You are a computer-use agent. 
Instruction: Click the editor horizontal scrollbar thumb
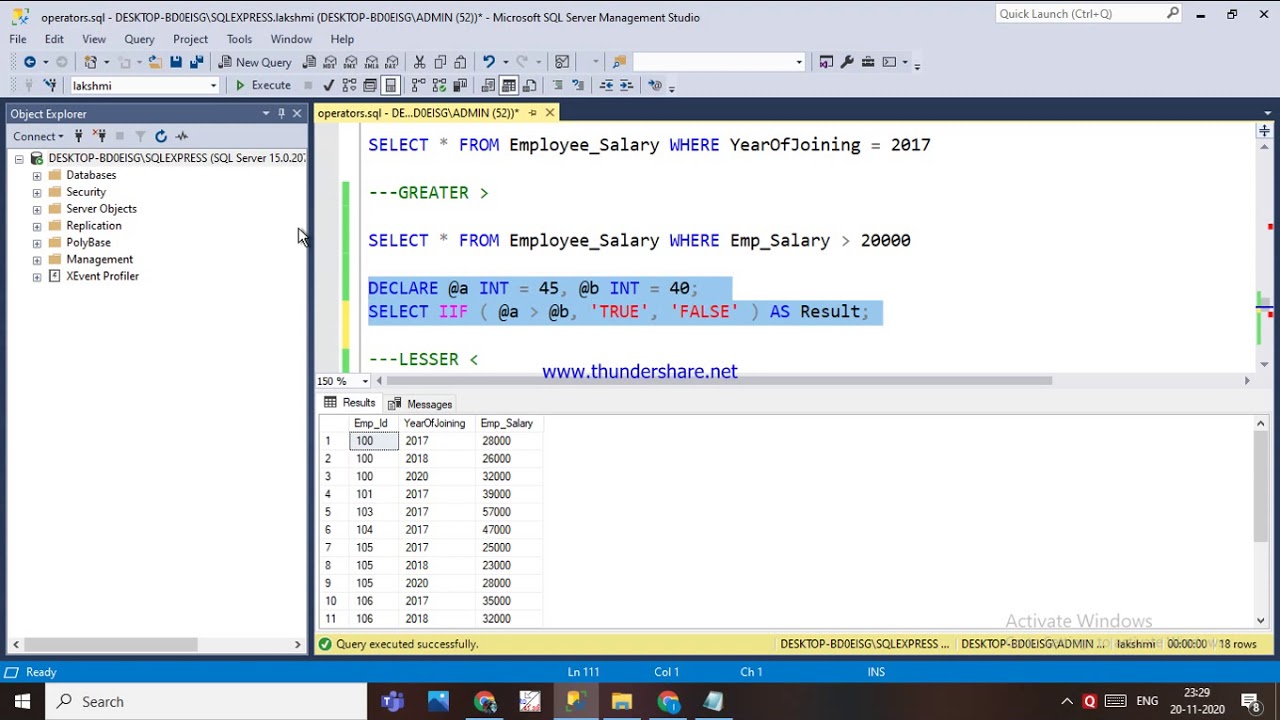pyautogui.click(x=719, y=381)
